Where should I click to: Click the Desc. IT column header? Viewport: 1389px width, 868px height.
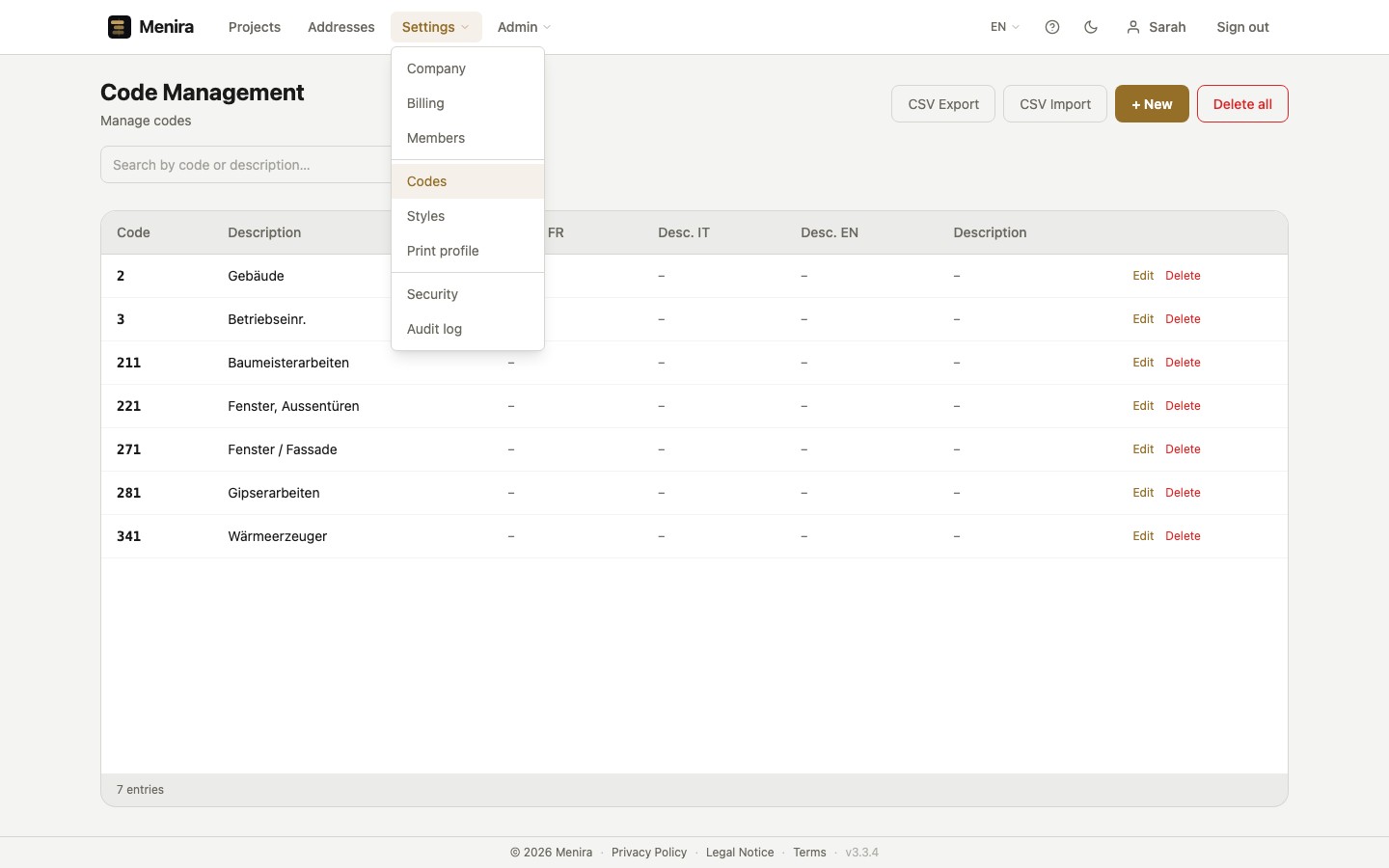pyautogui.click(x=684, y=232)
